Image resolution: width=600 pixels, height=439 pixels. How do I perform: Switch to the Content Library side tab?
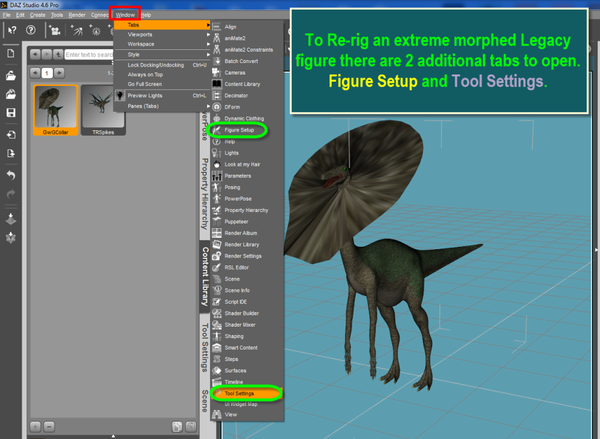205,276
